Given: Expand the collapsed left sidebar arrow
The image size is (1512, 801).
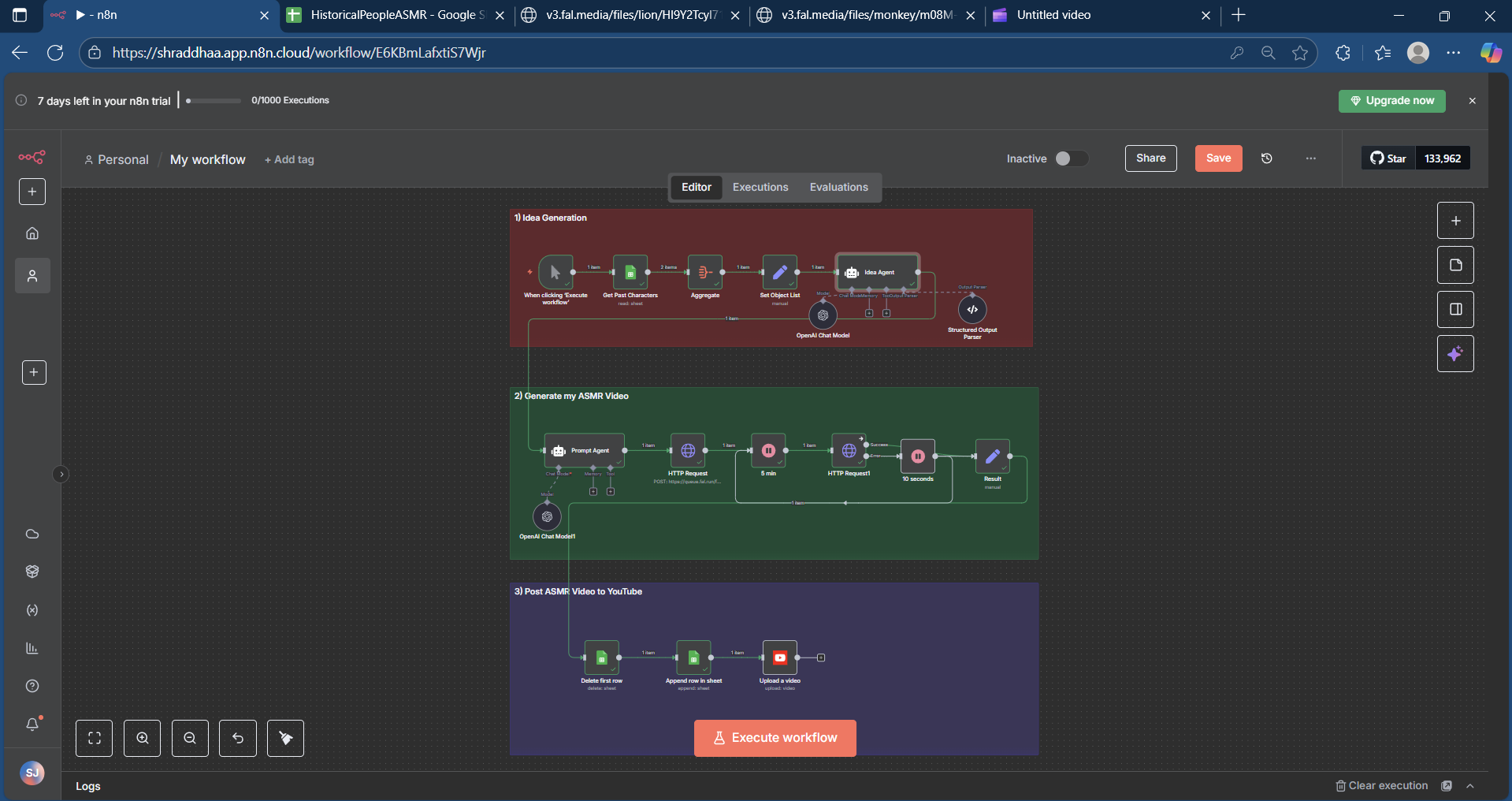Looking at the screenshot, I should coord(61,474).
